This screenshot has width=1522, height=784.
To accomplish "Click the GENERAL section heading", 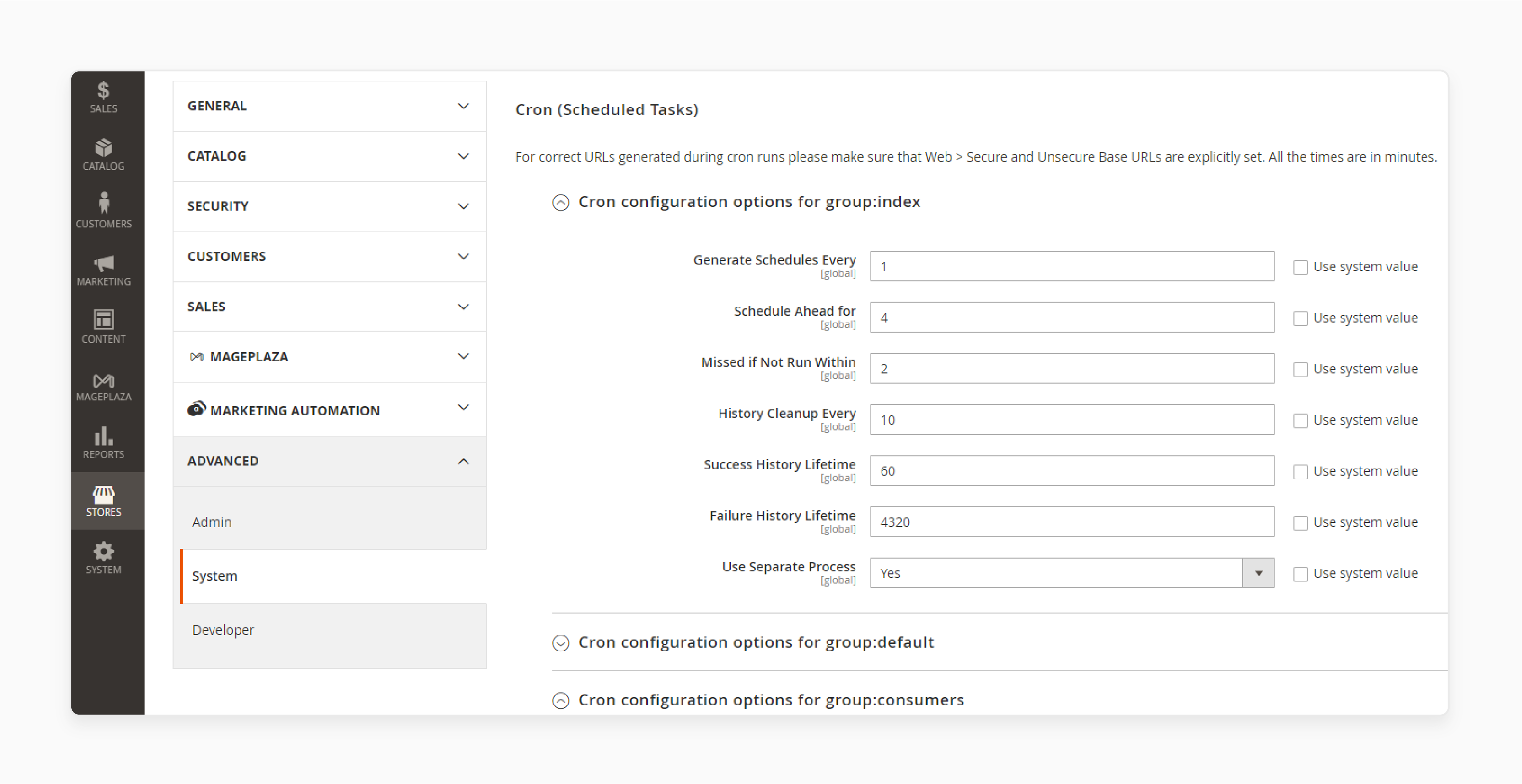I will coord(217,106).
